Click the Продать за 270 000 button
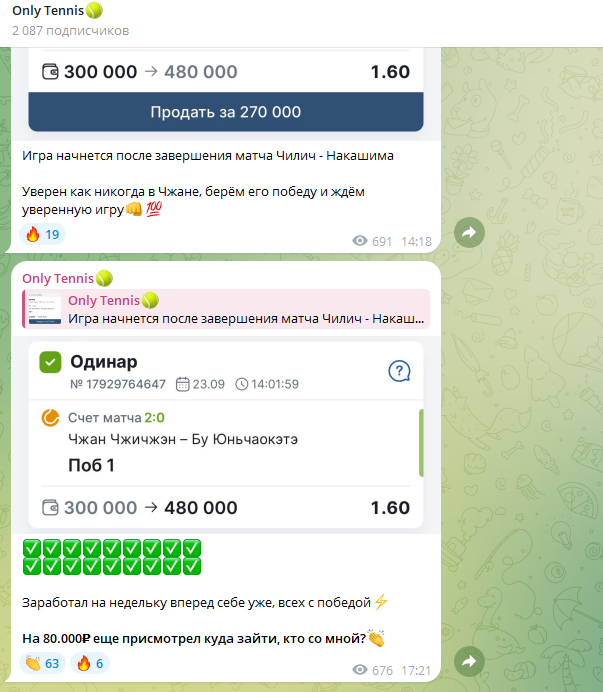603x692 pixels. coord(226,112)
